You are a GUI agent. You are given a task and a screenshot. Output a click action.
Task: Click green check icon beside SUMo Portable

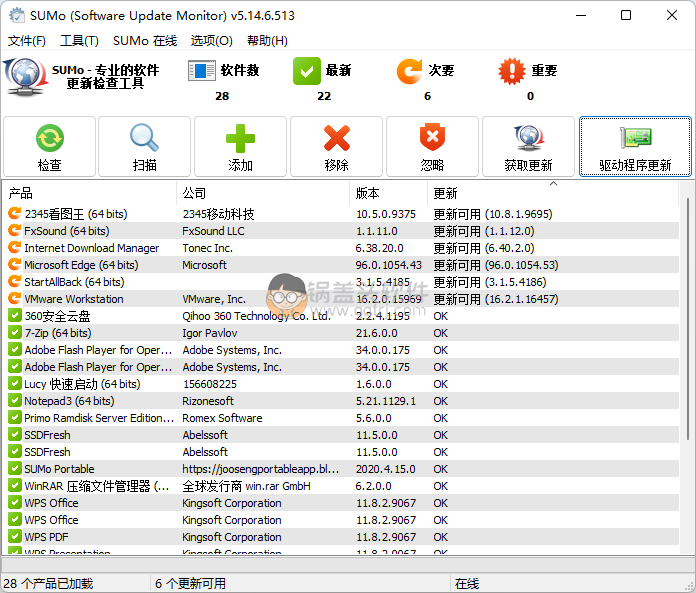tap(15, 468)
